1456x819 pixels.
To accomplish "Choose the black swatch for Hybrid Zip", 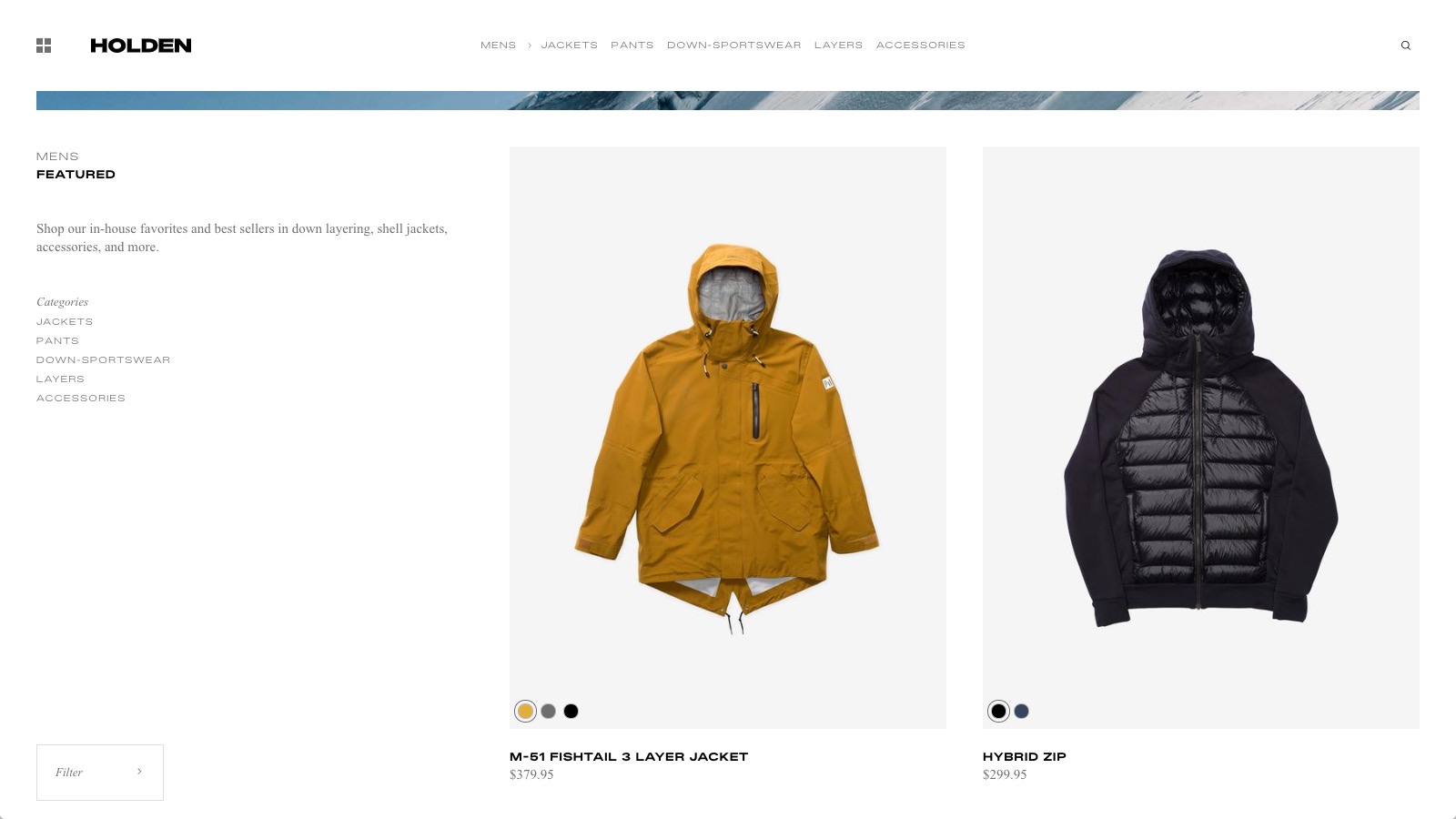I will tap(998, 712).
